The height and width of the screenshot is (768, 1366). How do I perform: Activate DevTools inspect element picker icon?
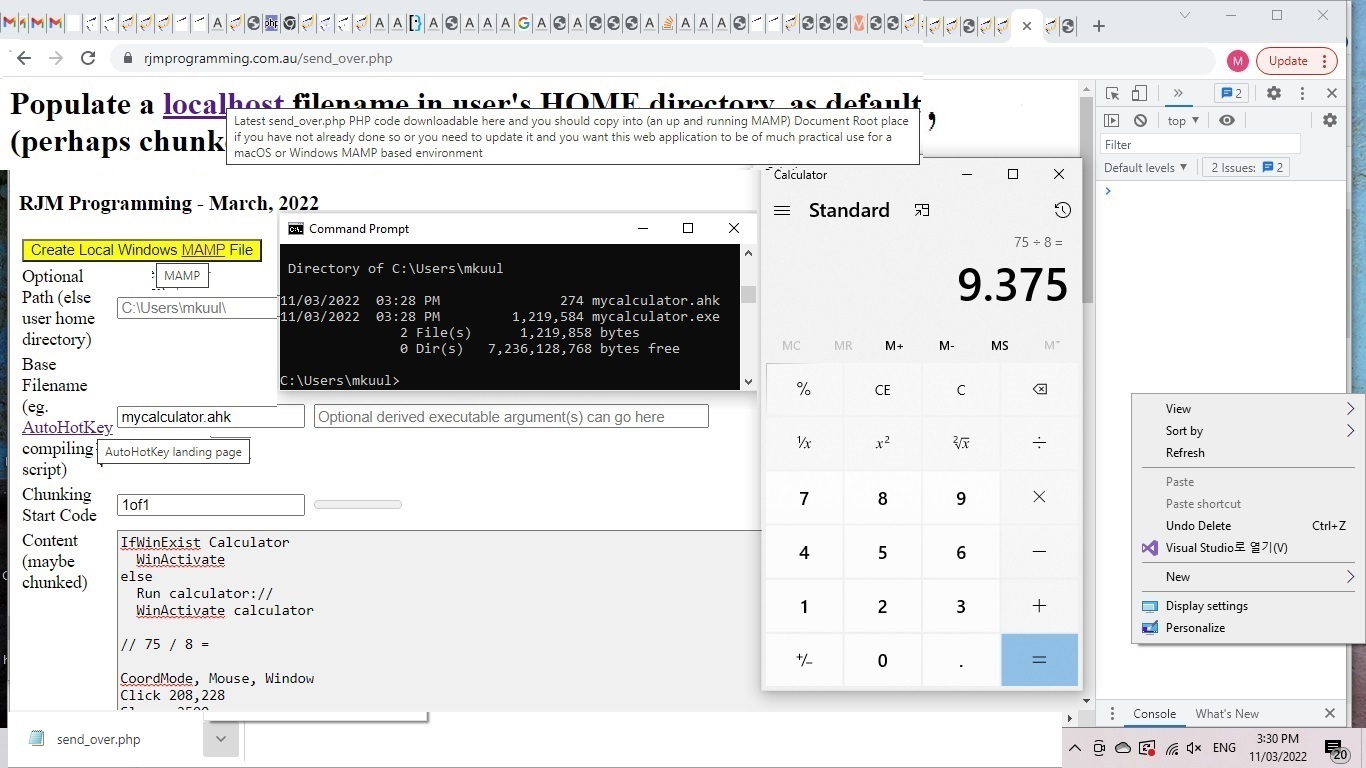click(x=1112, y=93)
